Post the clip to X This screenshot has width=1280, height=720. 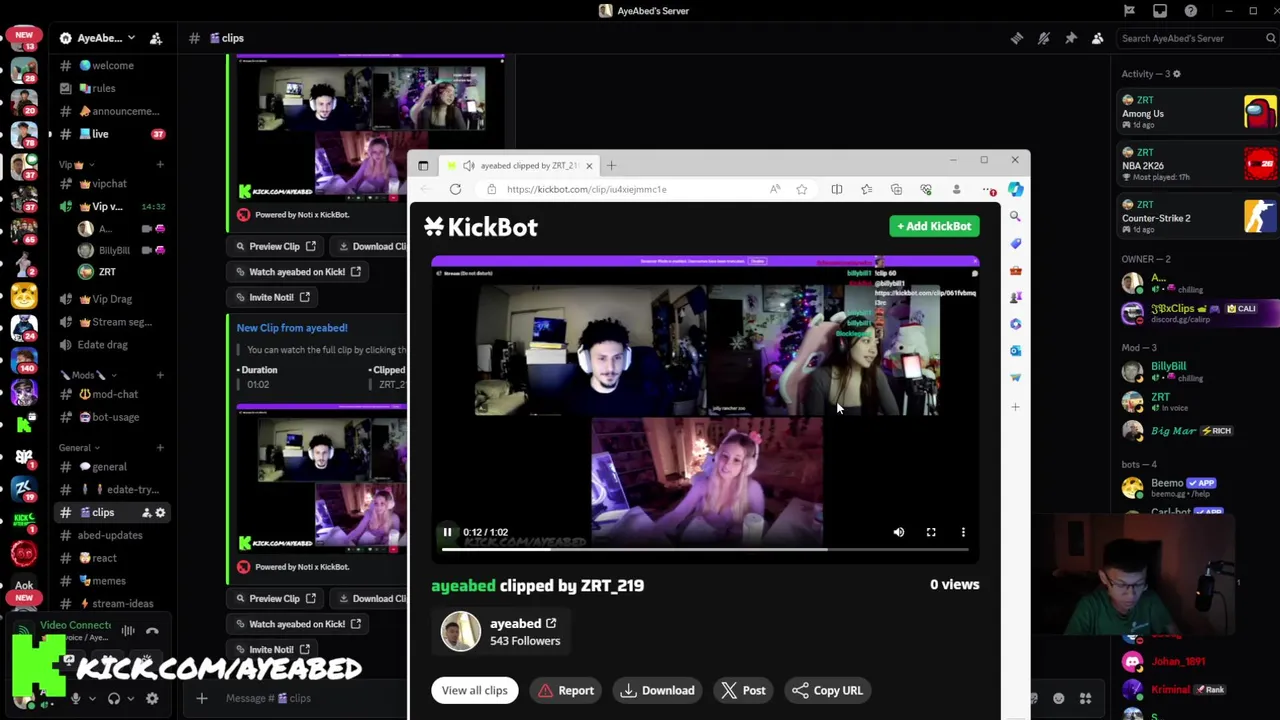click(x=744, y=690)
